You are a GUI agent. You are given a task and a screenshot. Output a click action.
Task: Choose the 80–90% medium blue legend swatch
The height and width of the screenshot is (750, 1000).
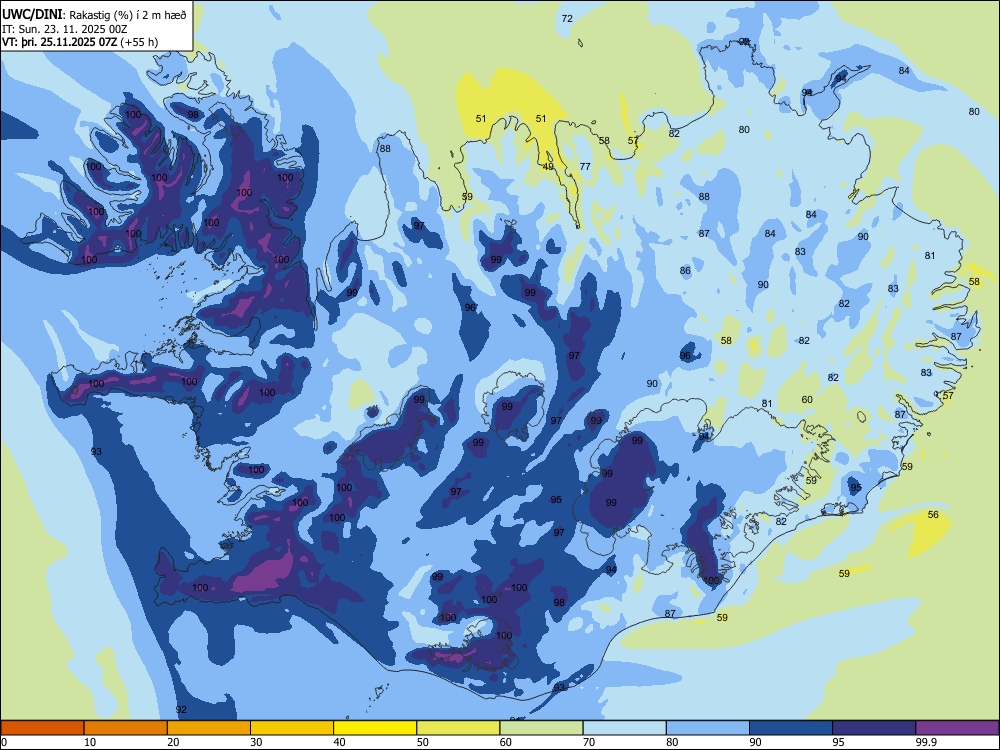pos(708,728)
